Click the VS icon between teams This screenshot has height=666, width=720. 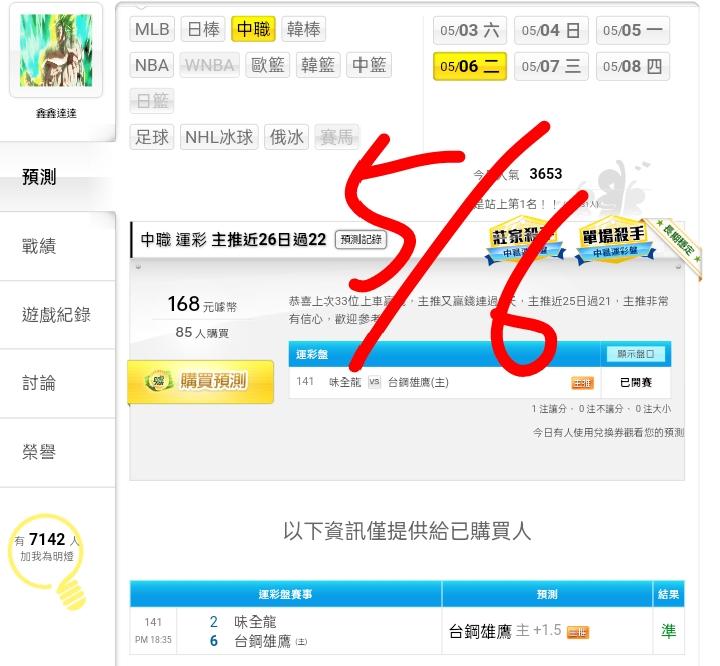[375, 382]
